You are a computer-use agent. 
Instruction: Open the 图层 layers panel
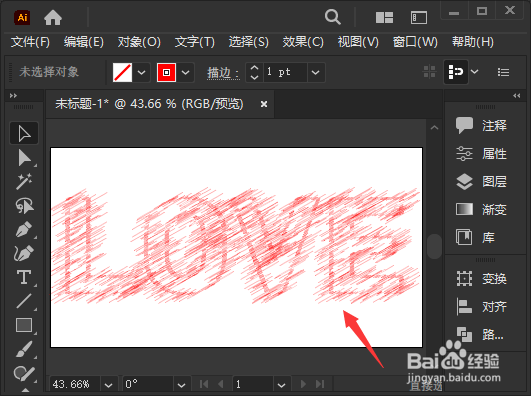(482, 182)
